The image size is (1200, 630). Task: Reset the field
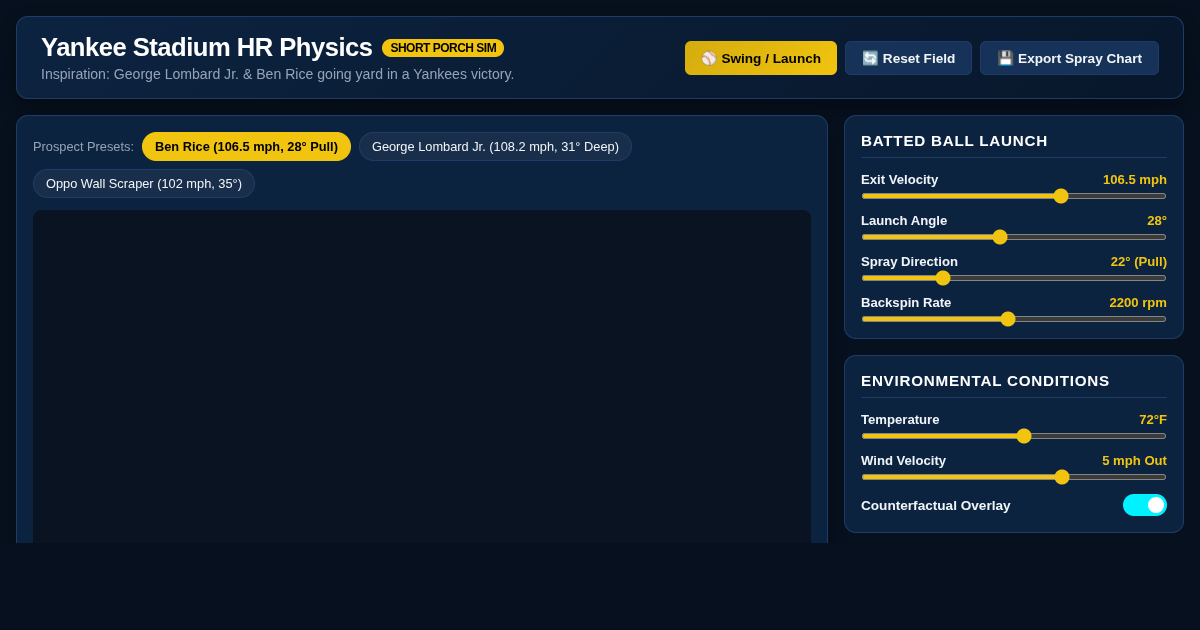(908, 58)
